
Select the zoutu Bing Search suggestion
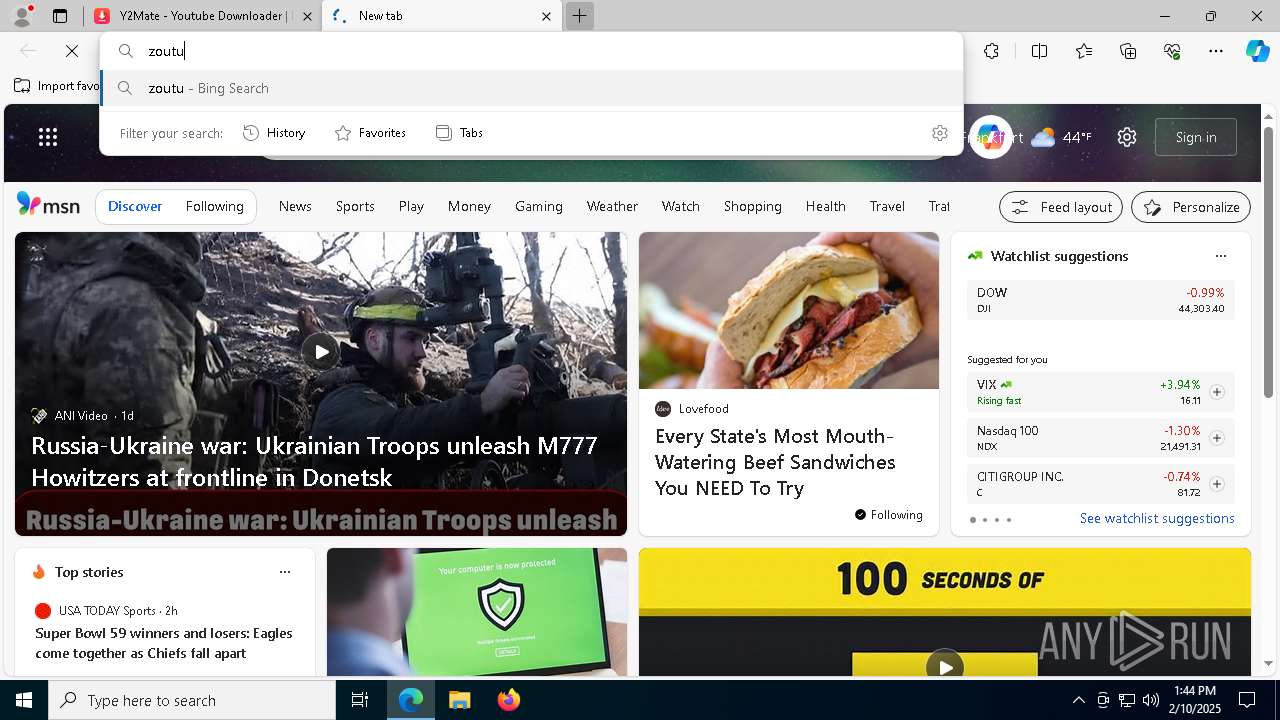pos(531,88)
